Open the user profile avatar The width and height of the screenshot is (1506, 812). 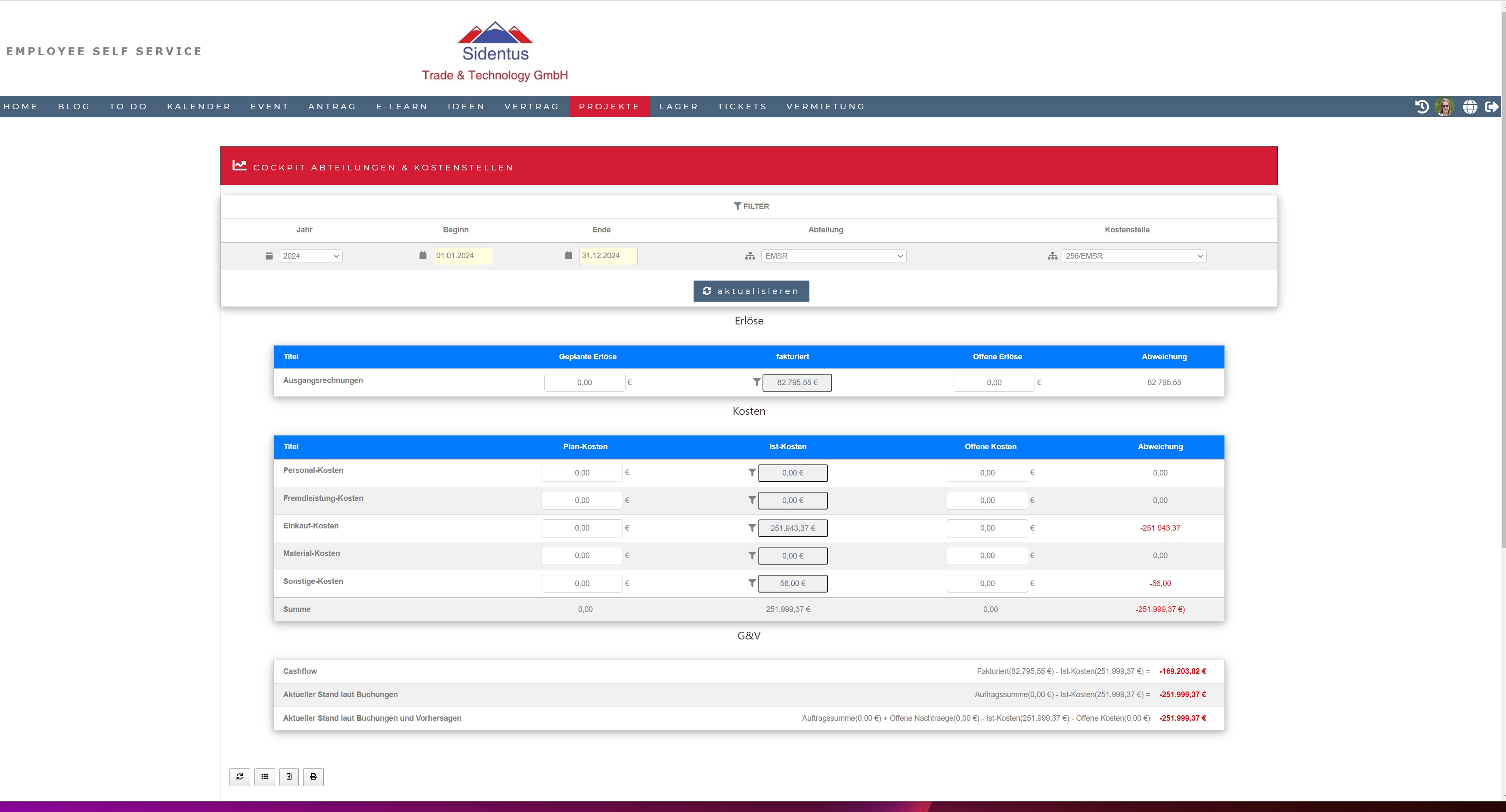[1444, 106]
